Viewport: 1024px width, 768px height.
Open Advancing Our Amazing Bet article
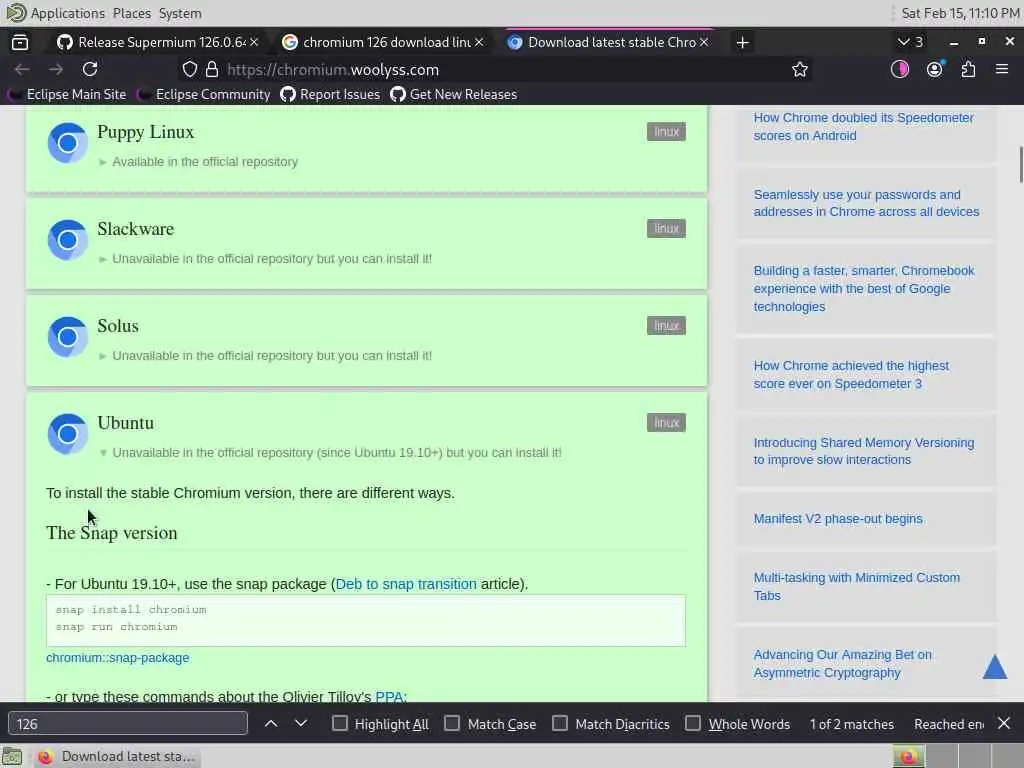(842, 664)
